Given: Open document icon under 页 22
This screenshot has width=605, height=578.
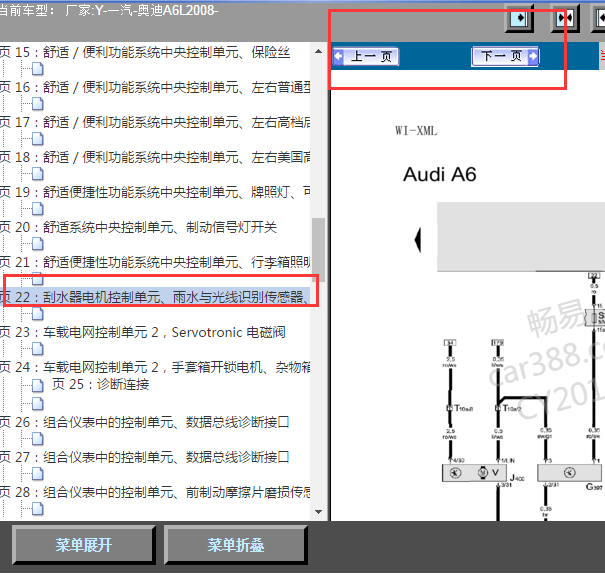Looking at the screenshot, I should 37,314.
